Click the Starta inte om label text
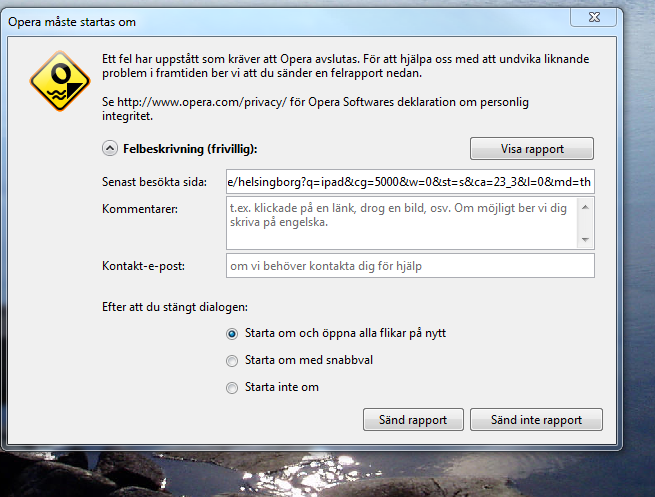The image size is (655, 497). pos(282,387)
